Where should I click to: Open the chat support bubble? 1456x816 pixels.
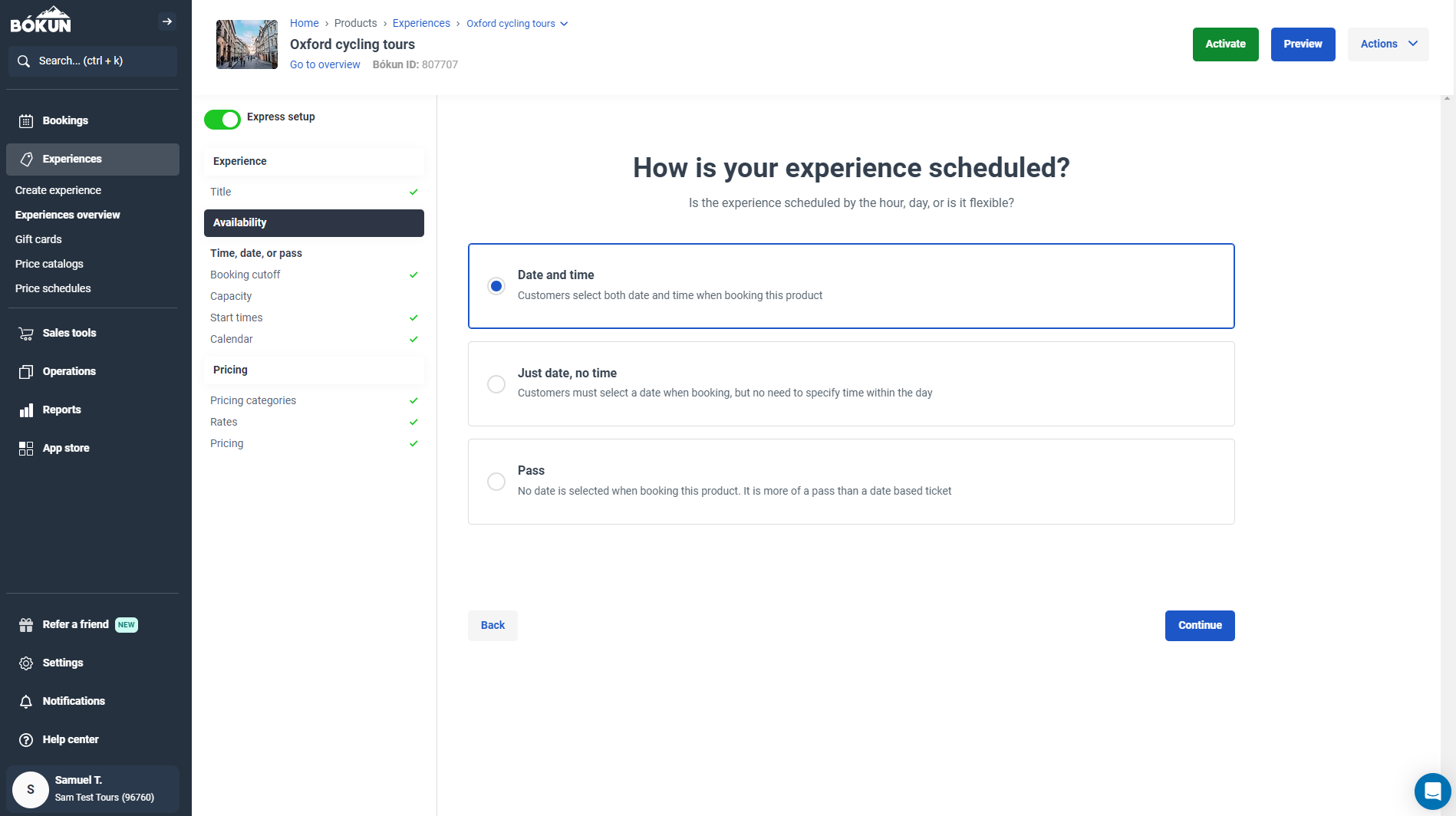[1432, 791]
